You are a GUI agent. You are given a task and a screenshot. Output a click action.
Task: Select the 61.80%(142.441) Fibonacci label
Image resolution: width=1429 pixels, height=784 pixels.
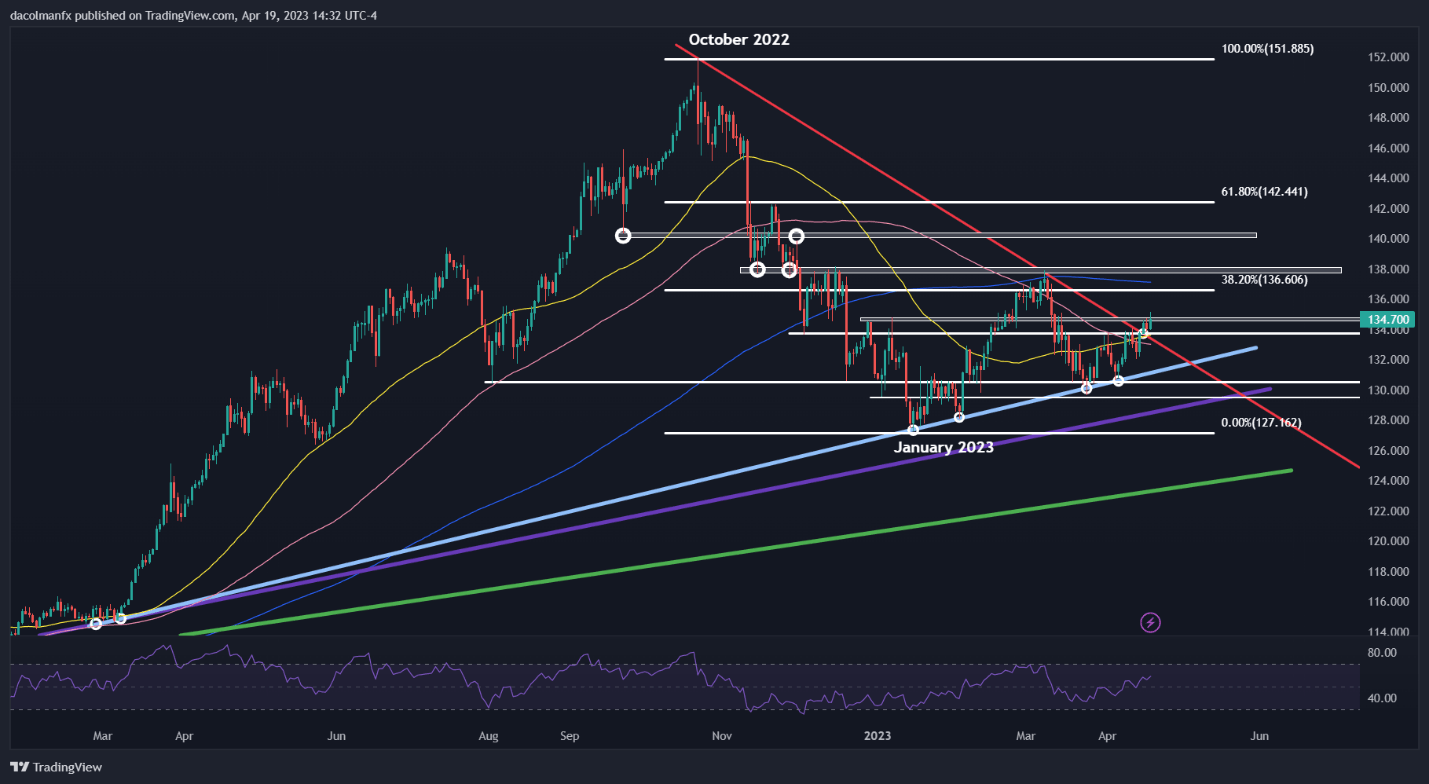1264,191
